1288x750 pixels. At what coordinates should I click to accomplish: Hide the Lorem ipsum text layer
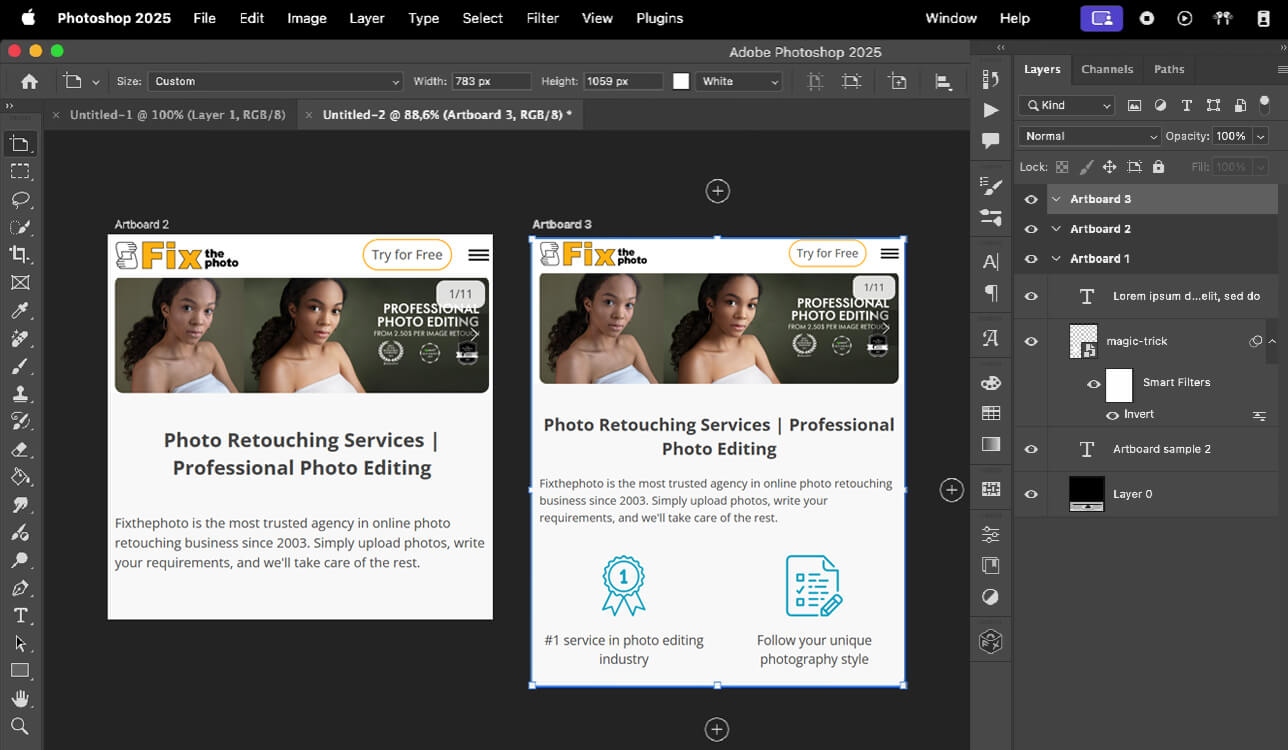(1030, 295)
